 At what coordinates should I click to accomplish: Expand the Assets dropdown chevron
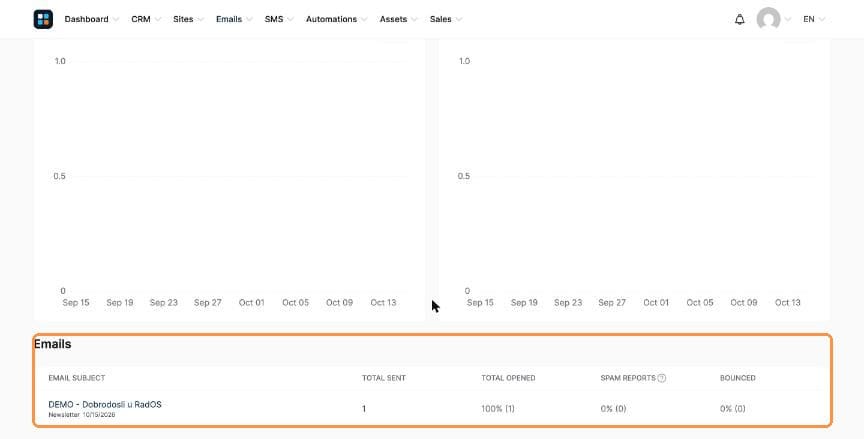pyautogui.click(x=414, y=20)
